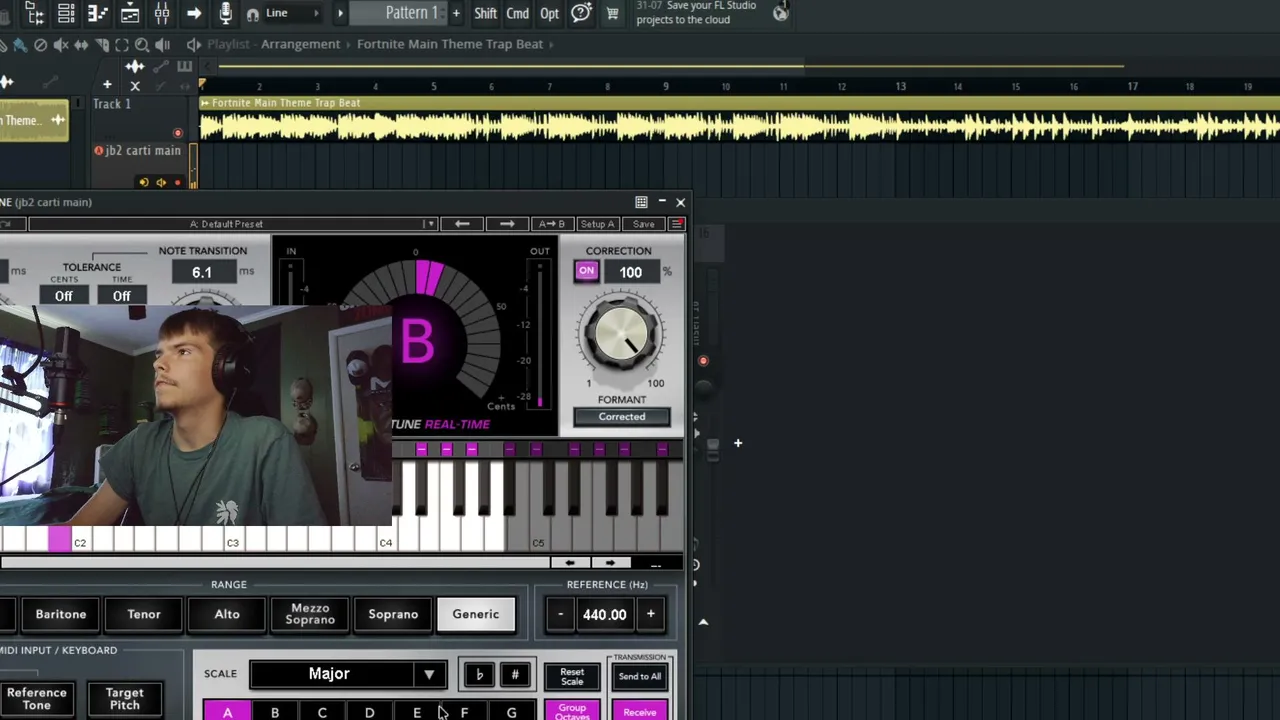Toggle the flat accidental button
This screenshot has width=1280, height=720.
[479, 675]
